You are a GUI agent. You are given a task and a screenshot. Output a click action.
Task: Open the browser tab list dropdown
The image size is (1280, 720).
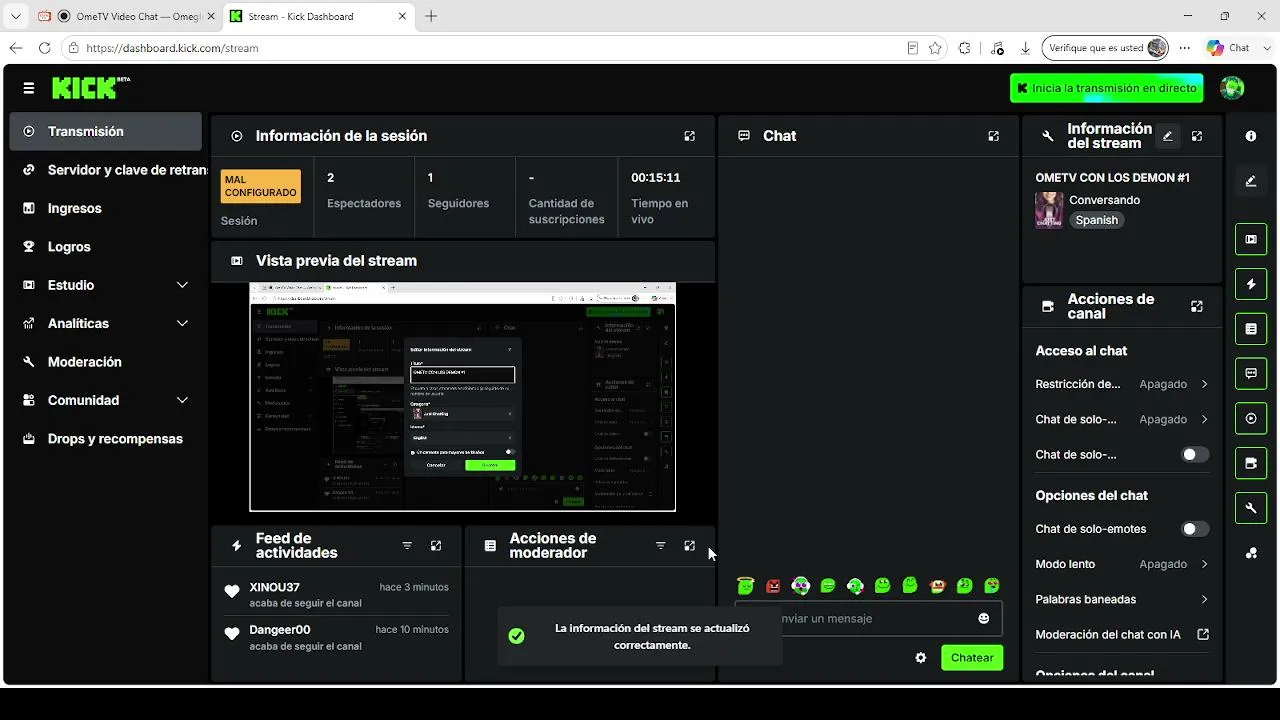[x=15, y=16]
